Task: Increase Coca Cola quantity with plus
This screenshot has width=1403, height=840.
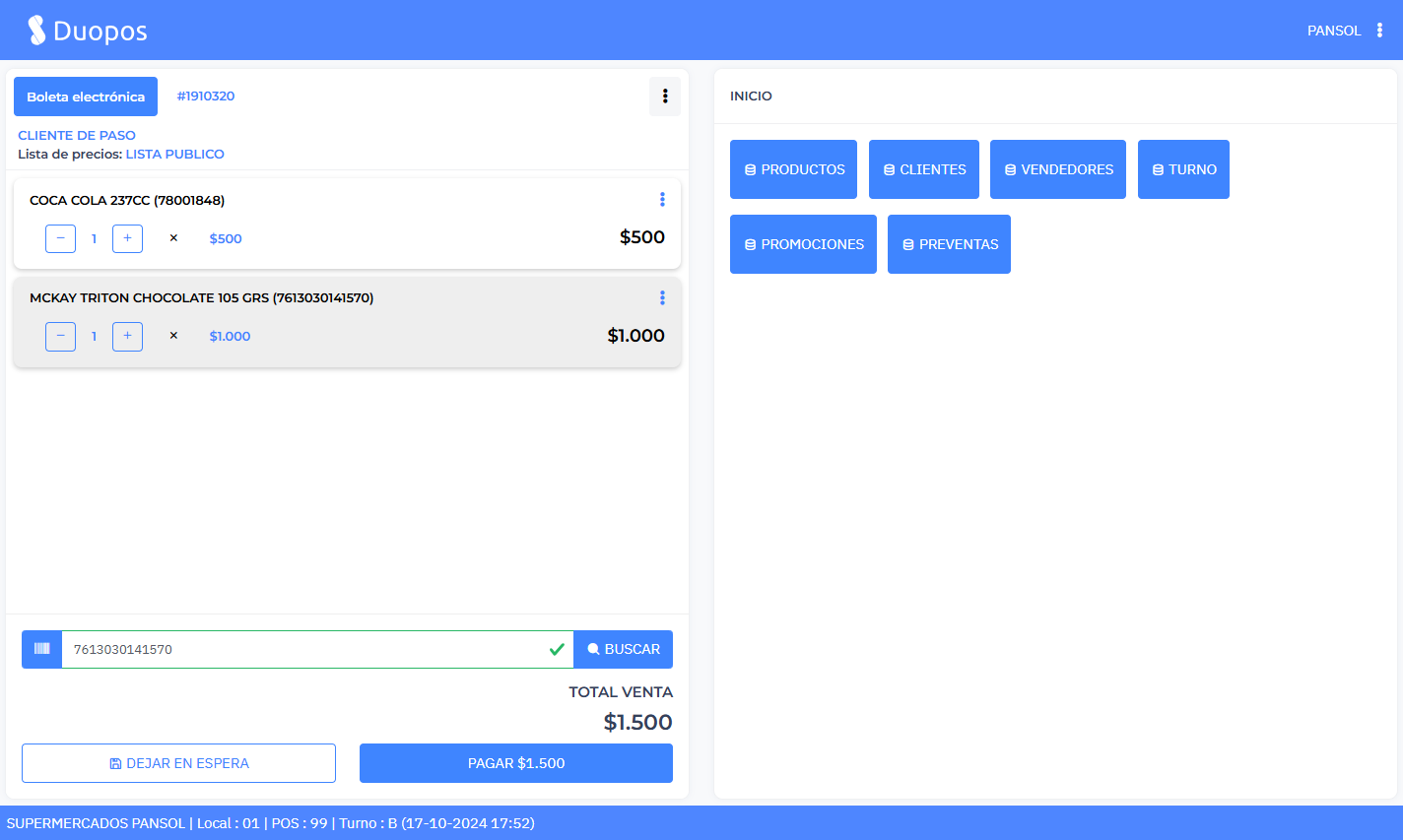Action: click(x=127, y=238)
